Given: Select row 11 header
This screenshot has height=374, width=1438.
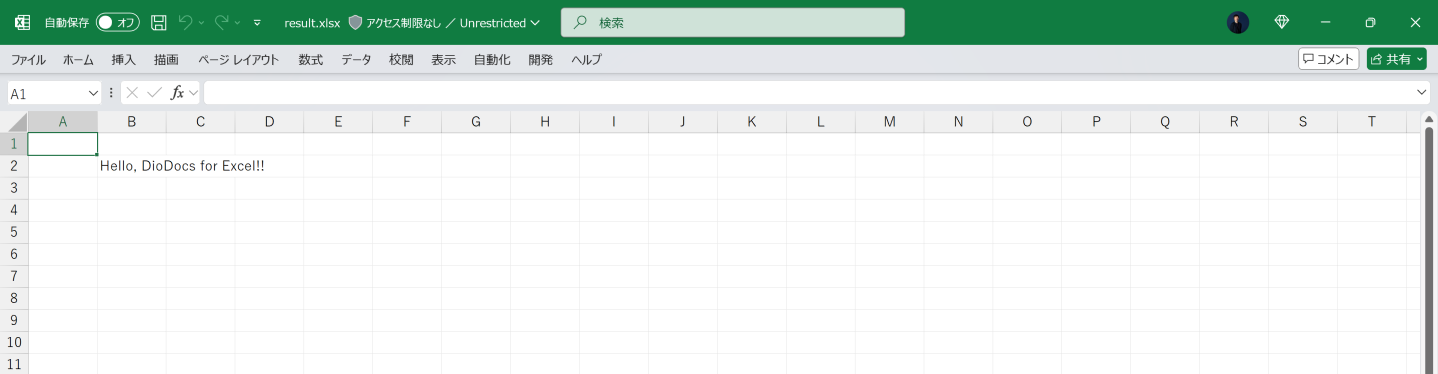Looking at the screenshot, I should point(14,364).
